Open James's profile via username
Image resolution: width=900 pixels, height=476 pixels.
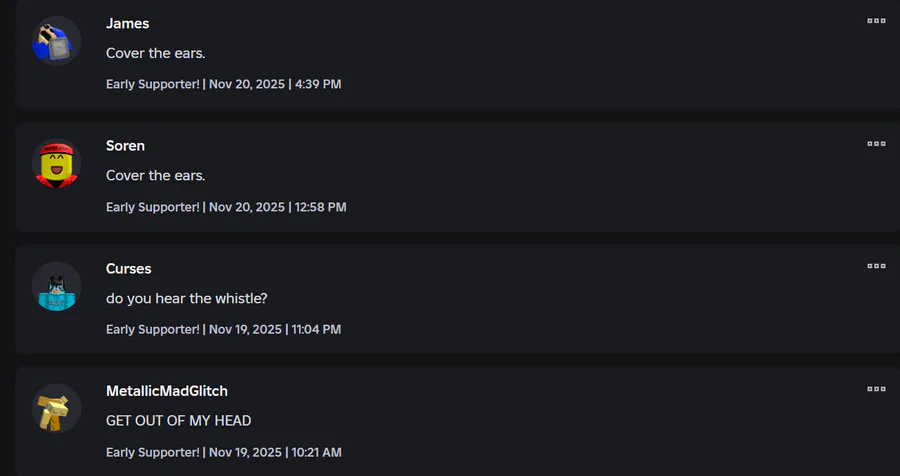tap(128, 23)
